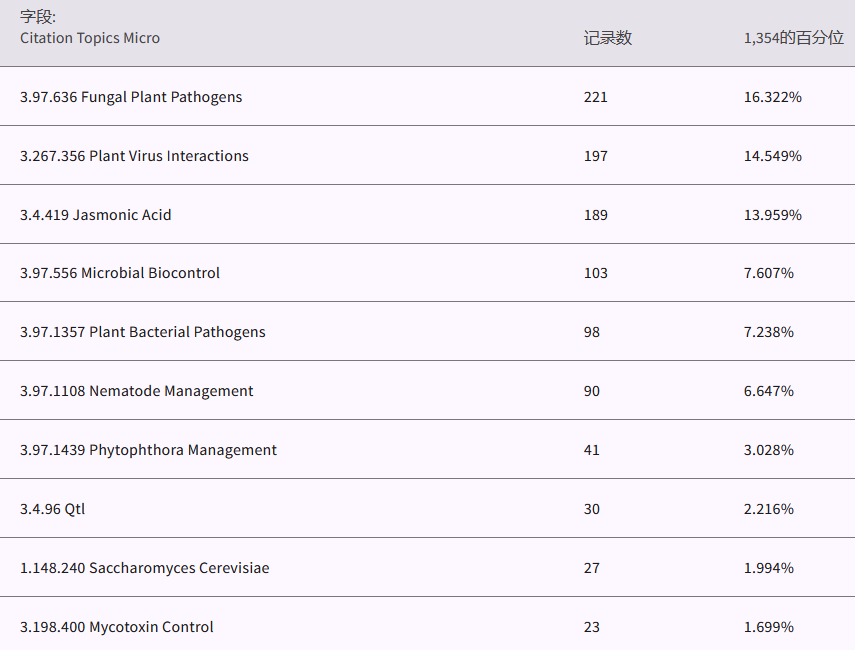This screenshot has height=650, width=855.
Task: Open the Plant Bacterial Pathogens entry
Action: (x=143, y=332)
